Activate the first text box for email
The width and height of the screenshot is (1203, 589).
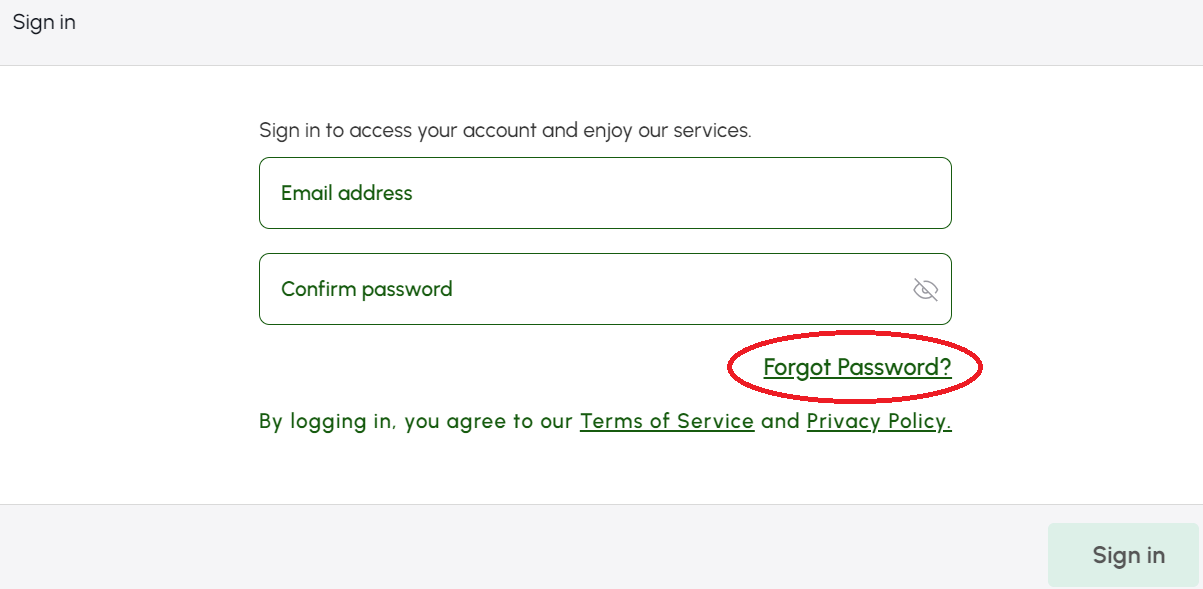coord(605,193)
